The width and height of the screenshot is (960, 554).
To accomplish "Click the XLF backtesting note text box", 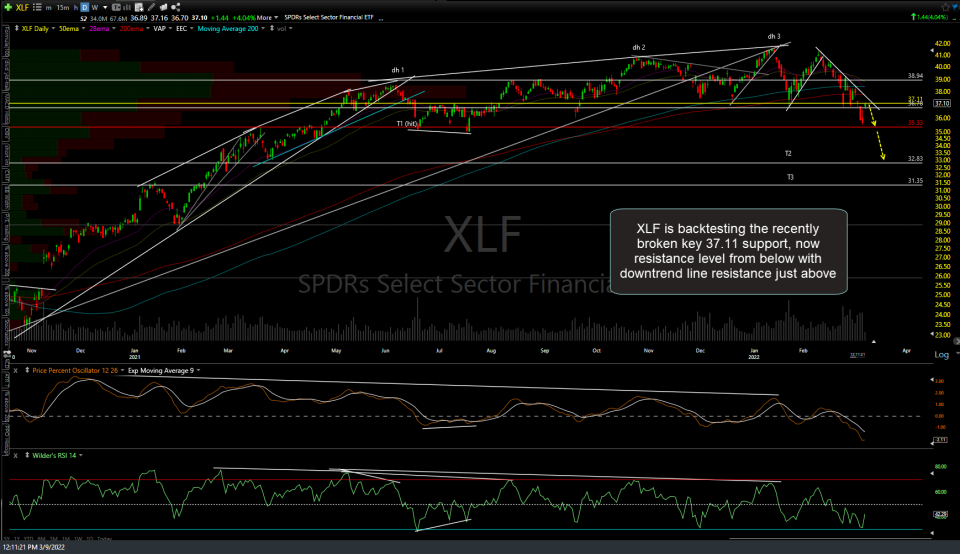I will 729,252.
